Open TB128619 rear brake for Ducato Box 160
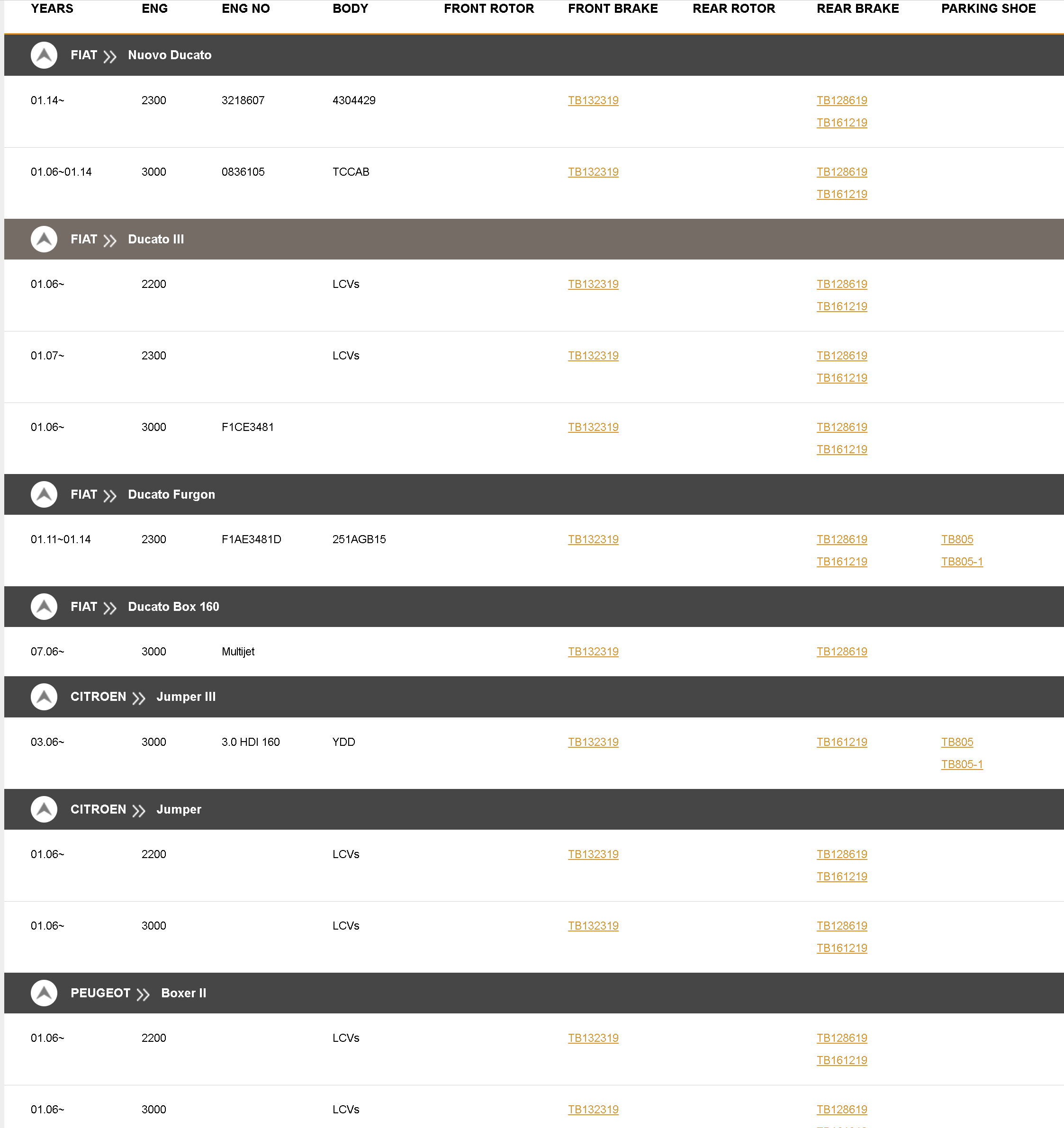Viewport: 1064px width, 1128px height. [841, 652]
